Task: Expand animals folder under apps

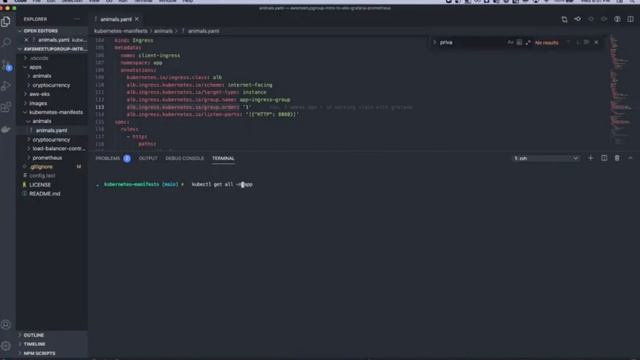Action: click(52, 76)
